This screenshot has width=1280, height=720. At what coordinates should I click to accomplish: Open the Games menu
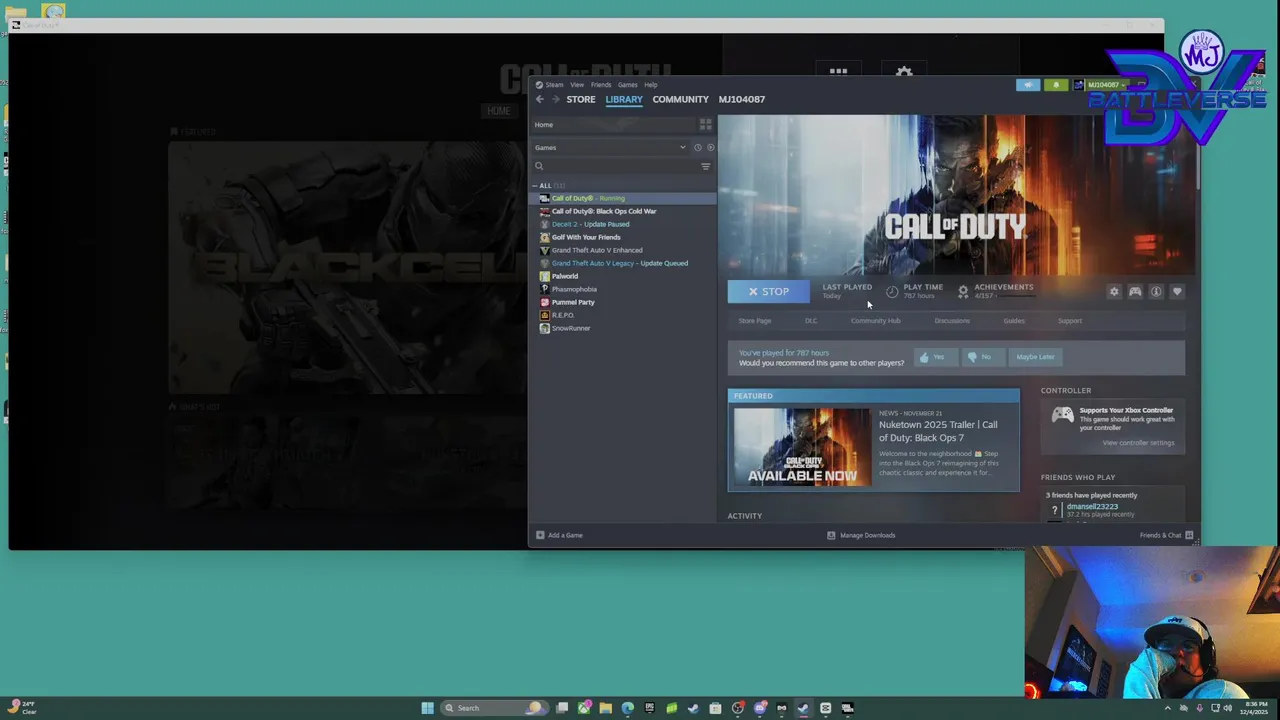click(627, 85)
